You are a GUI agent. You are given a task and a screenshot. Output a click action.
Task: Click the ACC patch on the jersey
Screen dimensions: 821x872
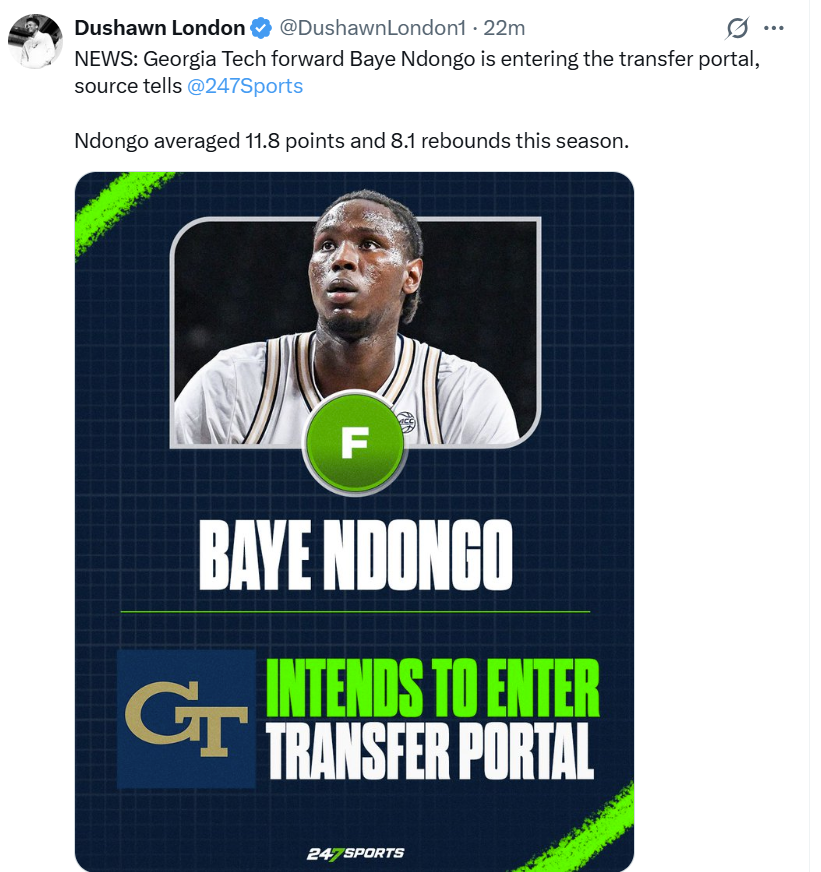click(x=405, y=423)
